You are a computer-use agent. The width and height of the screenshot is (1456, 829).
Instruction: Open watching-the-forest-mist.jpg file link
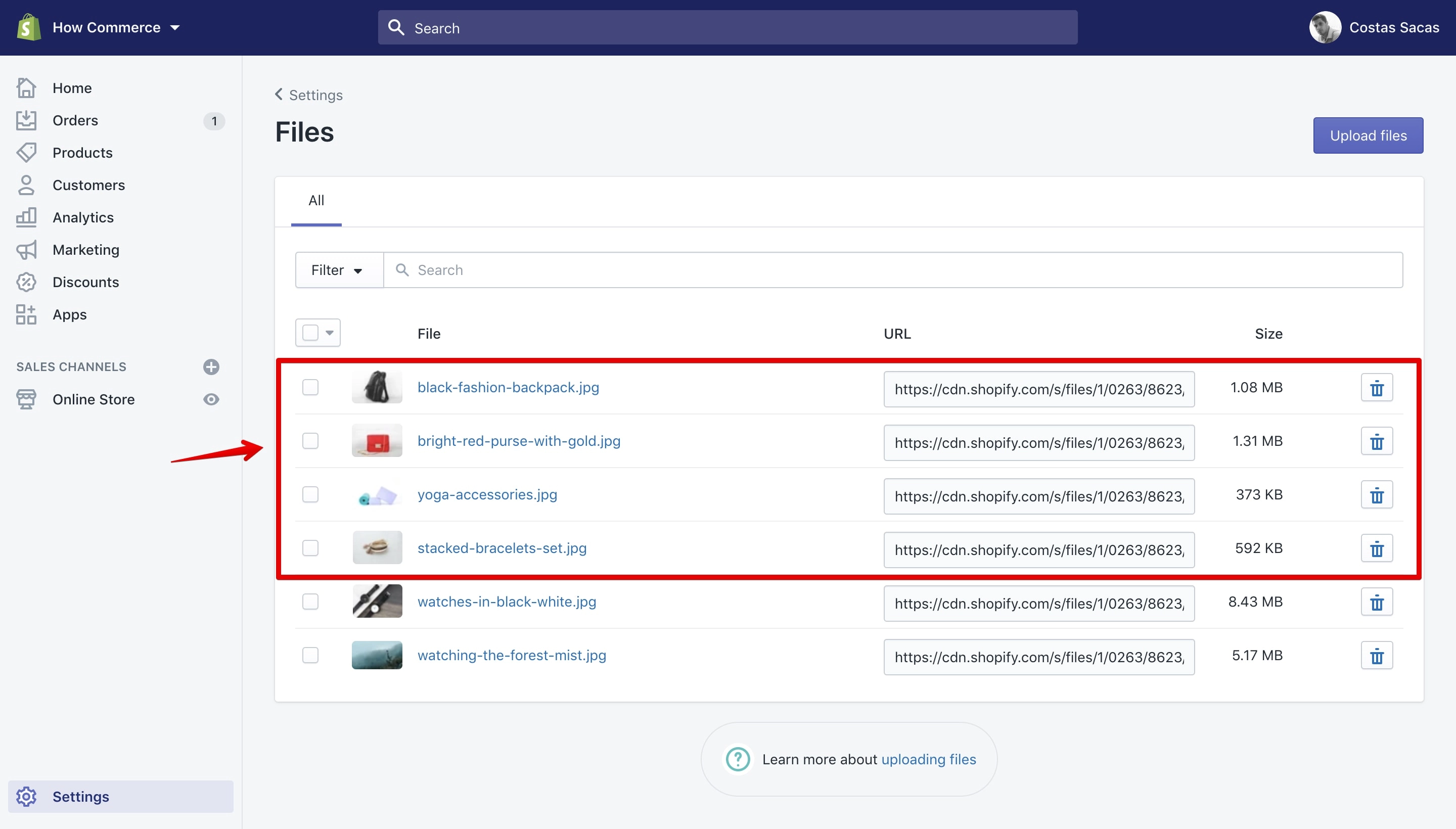(x=511, y=655)
